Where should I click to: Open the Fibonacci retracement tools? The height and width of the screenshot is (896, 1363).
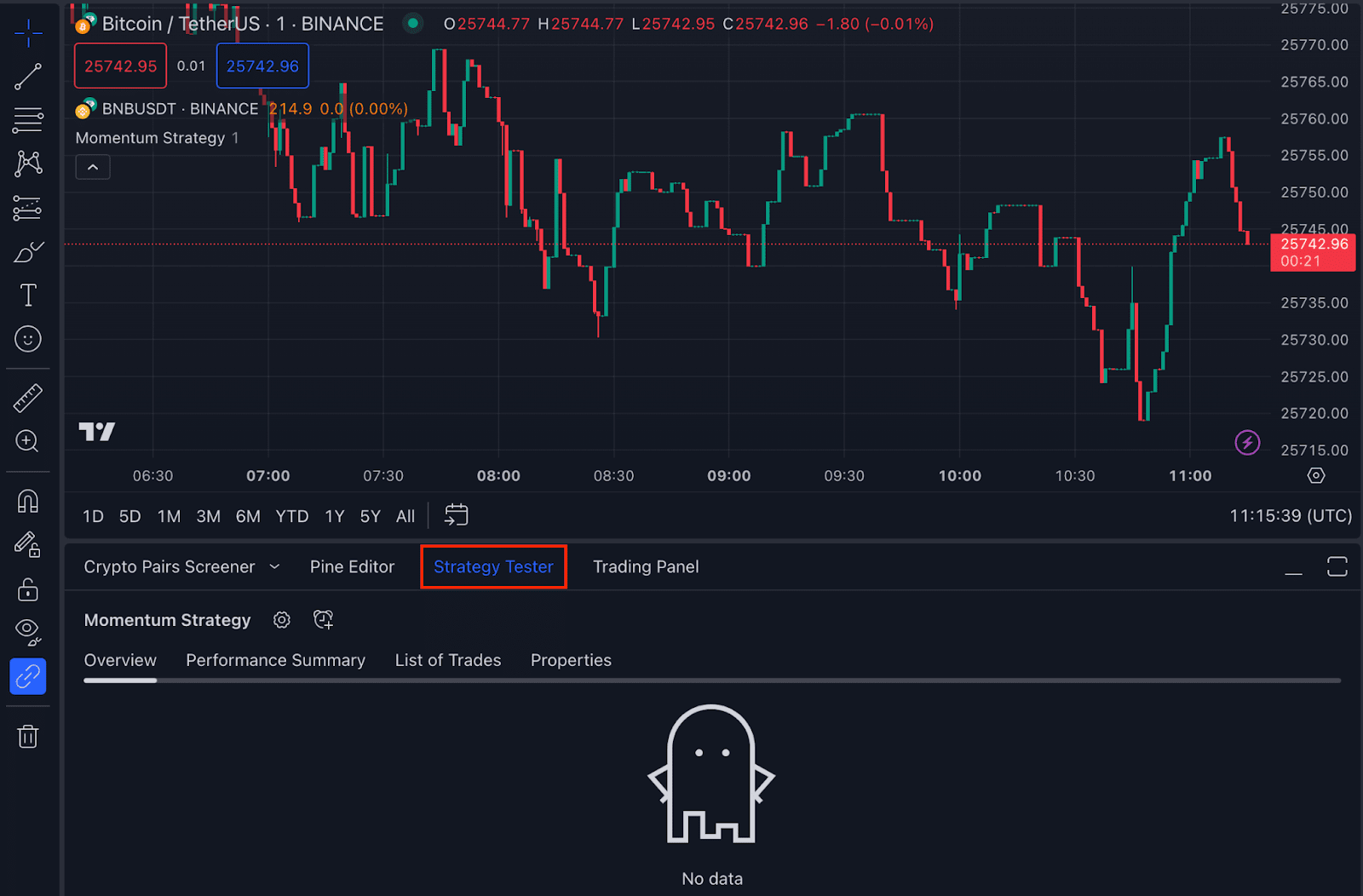coord(28,120)
